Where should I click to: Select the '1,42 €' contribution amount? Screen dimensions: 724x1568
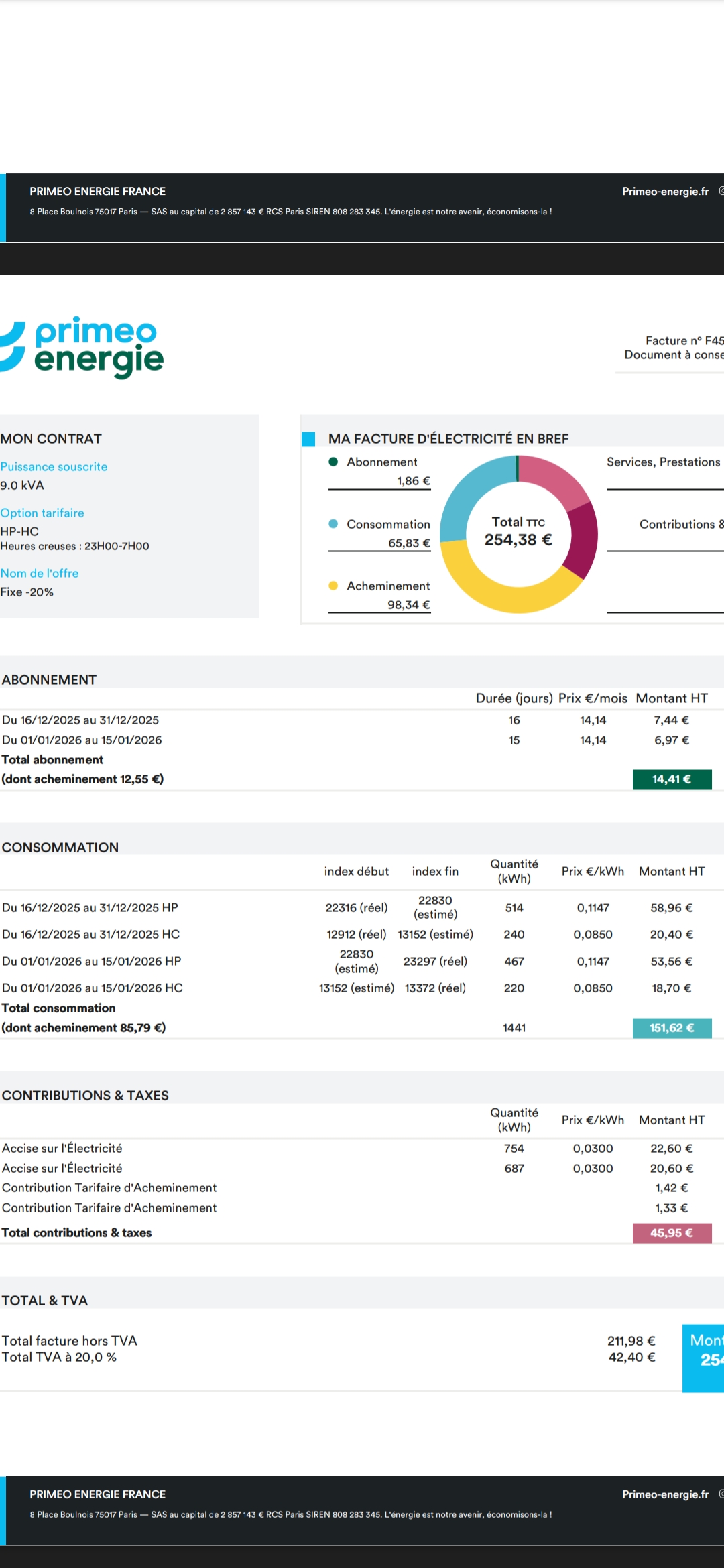pos(672,1188)
